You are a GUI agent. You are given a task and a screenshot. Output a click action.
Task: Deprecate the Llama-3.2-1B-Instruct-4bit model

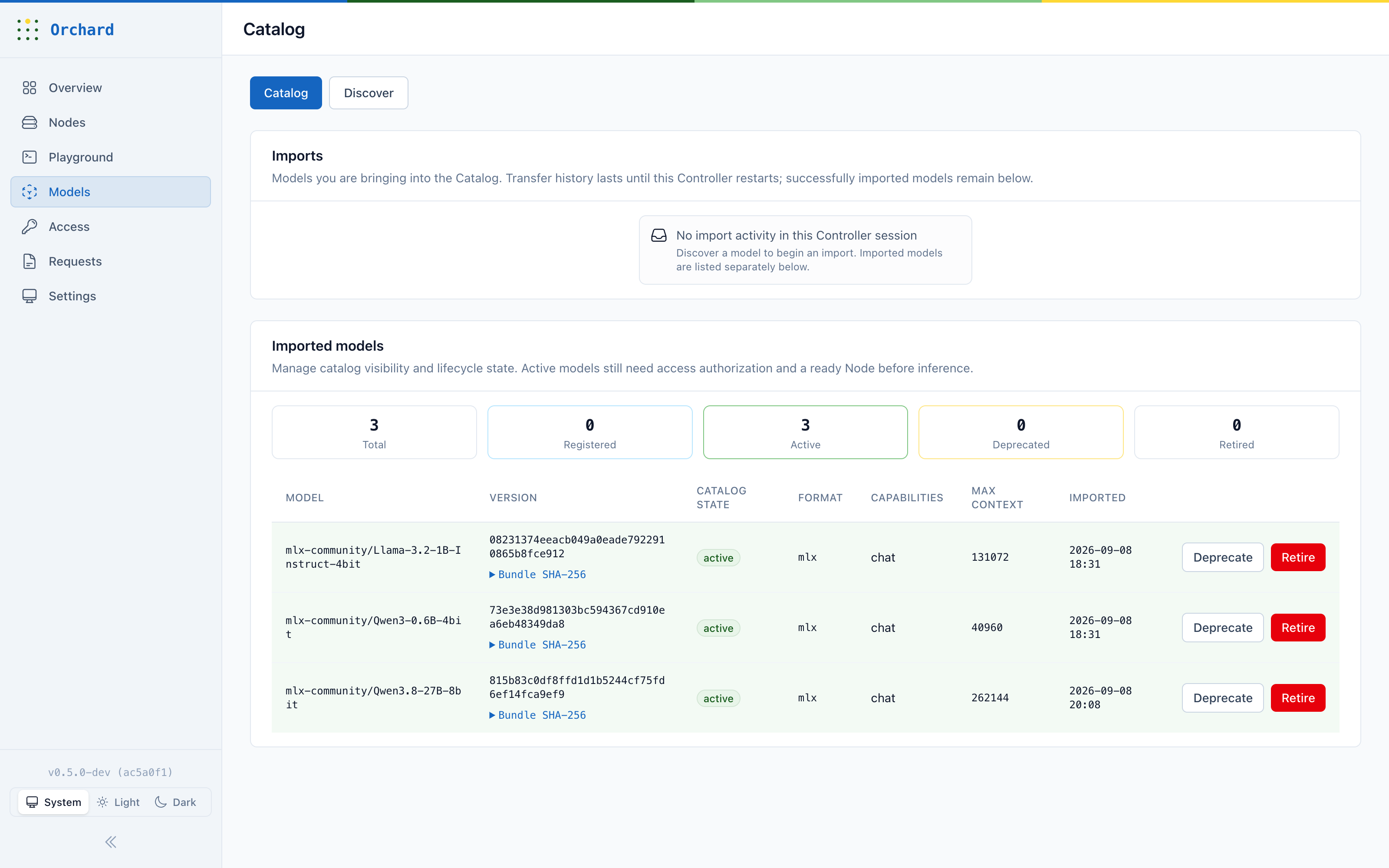1223,557
